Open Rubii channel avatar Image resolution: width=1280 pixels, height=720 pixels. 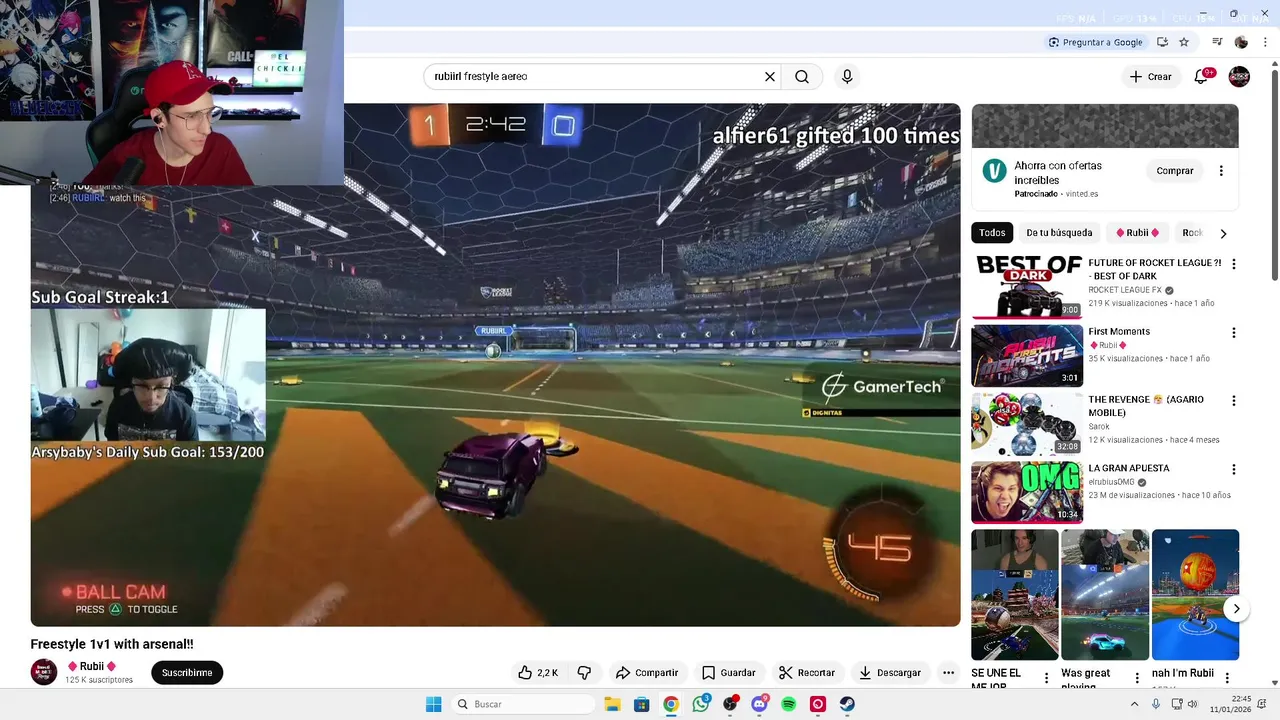[x=44, y=672]
